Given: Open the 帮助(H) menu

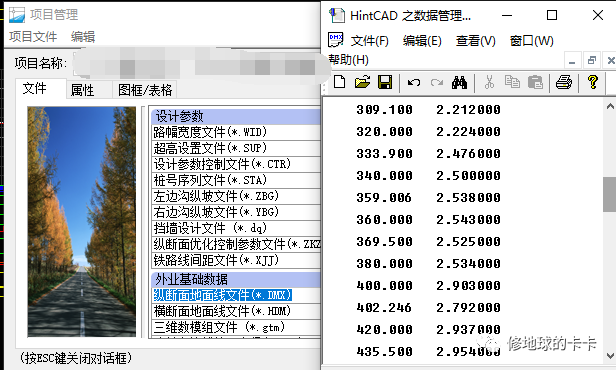Looking at the screenshot, I should click(348, 60).
